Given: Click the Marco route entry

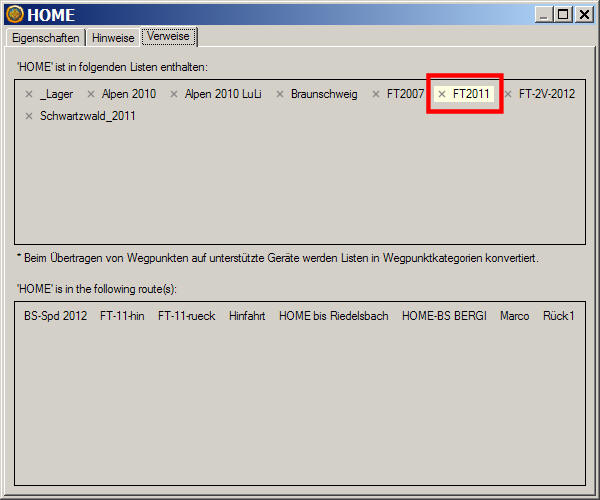Looking at the screenshot, I should 515,316.
